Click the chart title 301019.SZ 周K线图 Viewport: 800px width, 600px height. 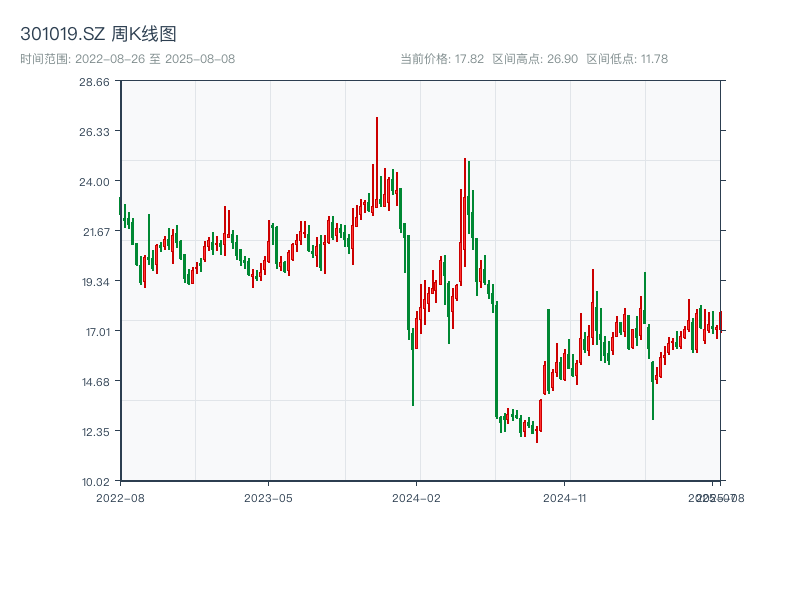(98, 34)
